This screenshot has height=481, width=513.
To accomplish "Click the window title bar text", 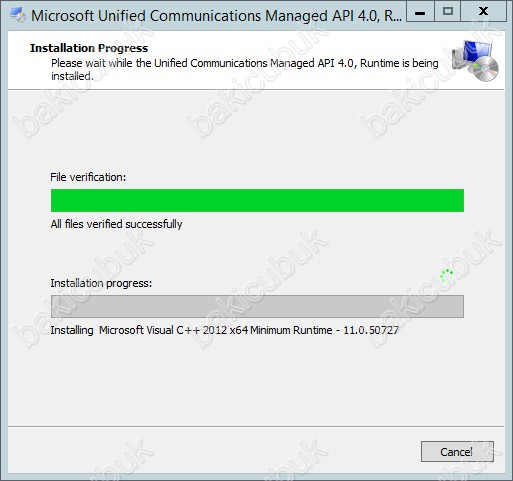I will click(216, 16).
